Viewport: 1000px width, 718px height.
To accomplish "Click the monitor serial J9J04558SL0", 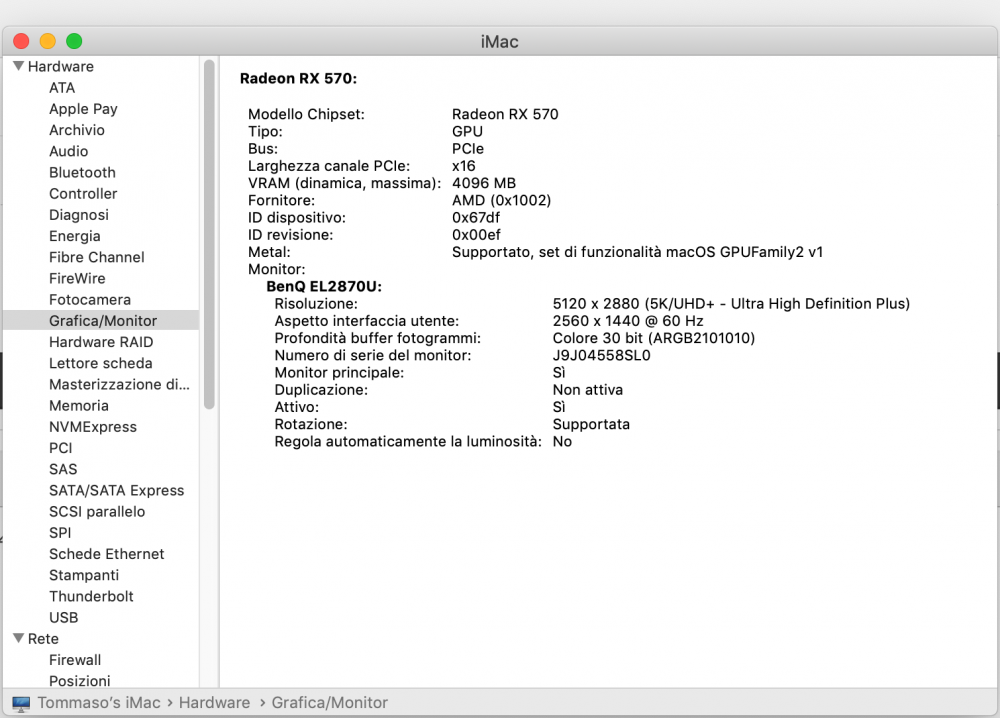I will point(601,355).
